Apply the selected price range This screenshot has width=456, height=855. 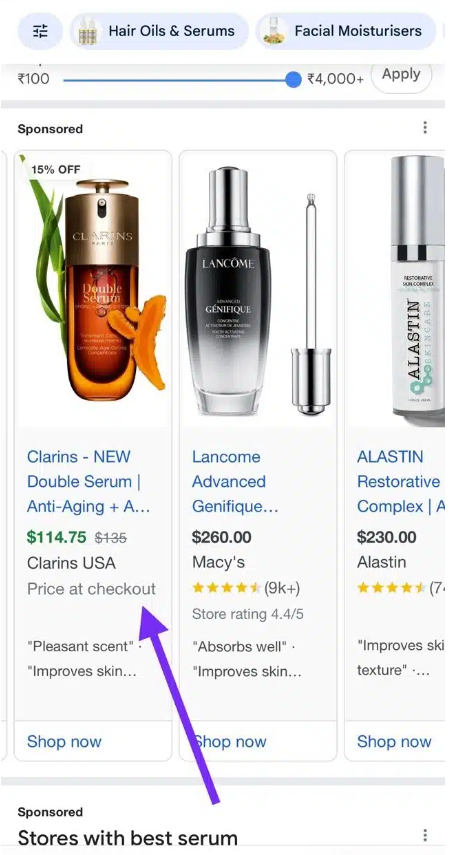(401, 75)
